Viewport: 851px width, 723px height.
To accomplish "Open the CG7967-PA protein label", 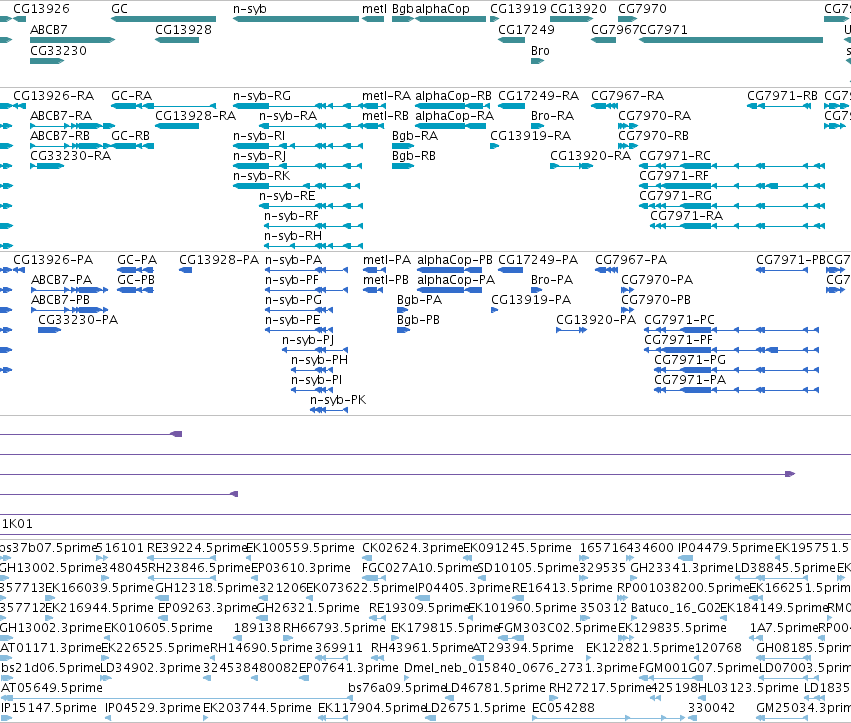I will [x=631, y=260].
